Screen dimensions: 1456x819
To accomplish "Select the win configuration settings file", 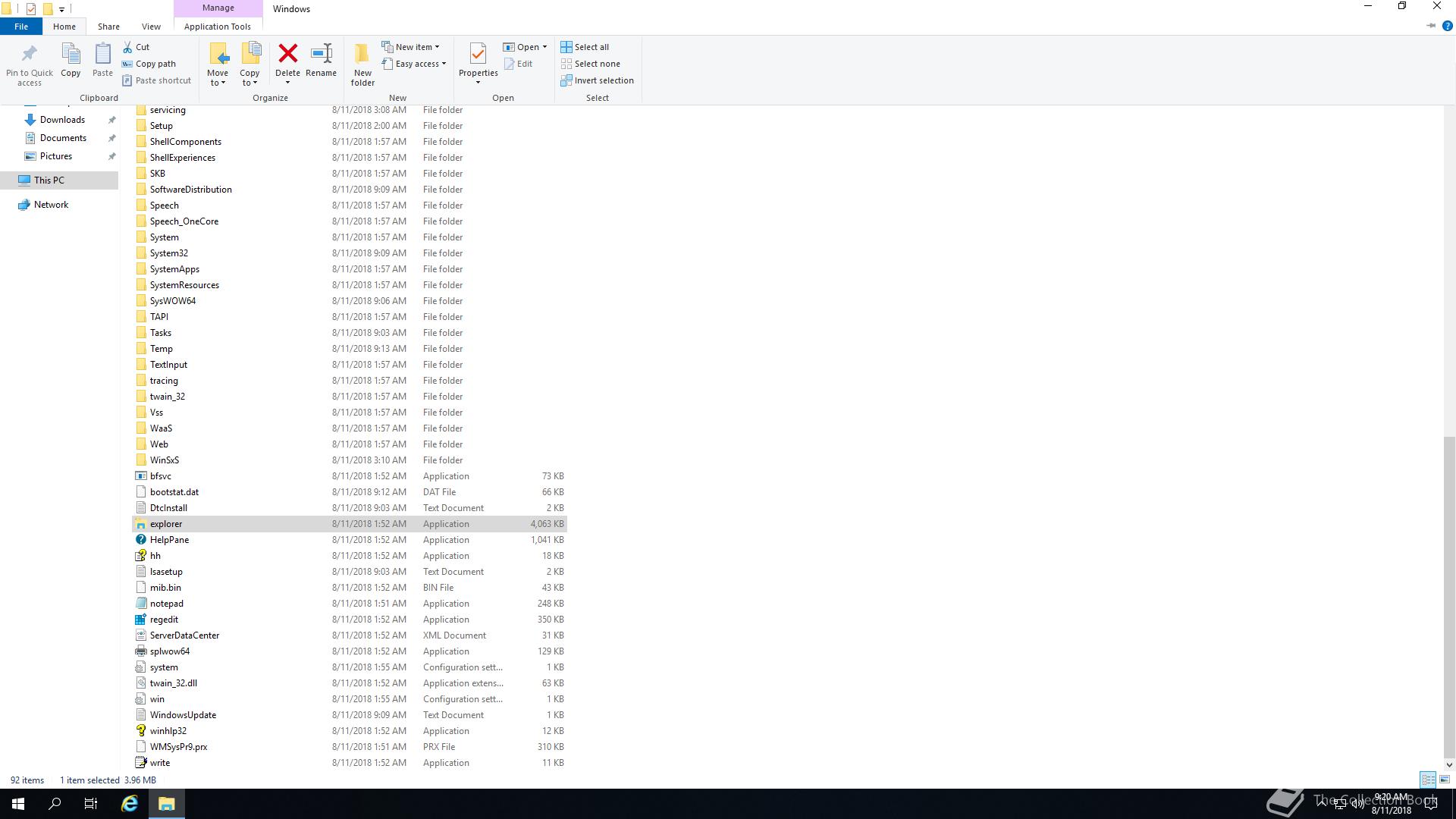I will point(350,699).
